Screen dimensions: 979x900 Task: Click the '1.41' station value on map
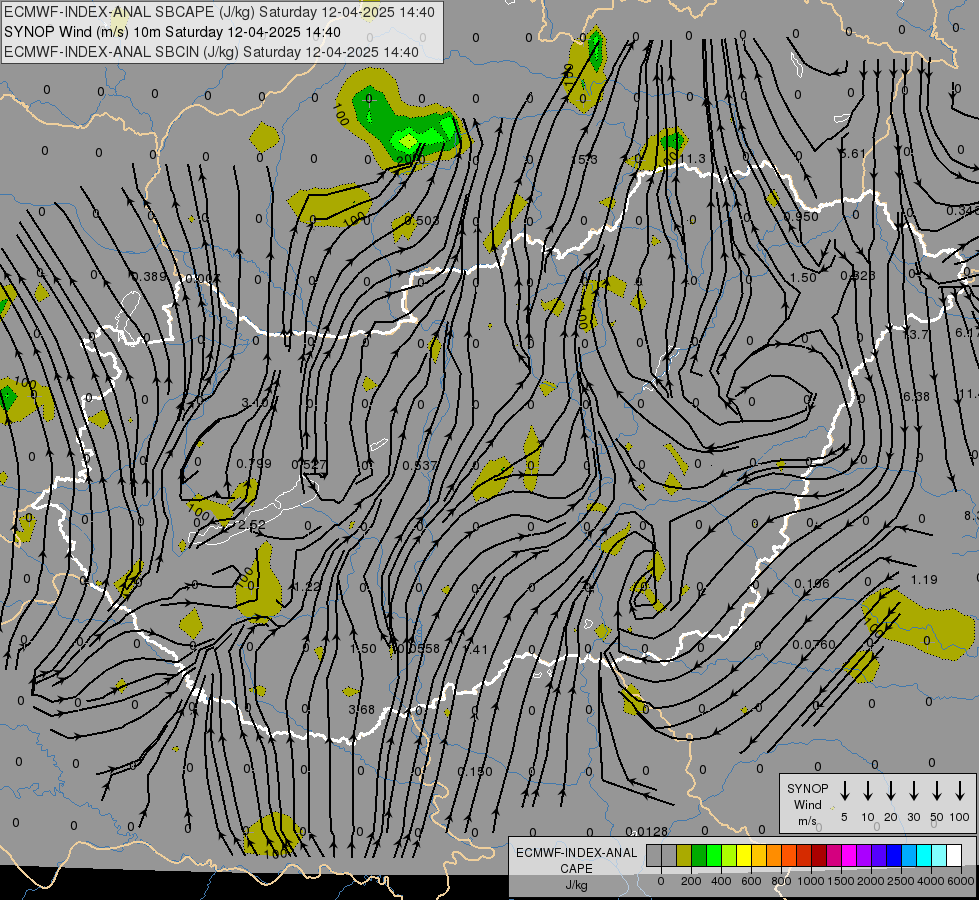click(x=475, y=650)
